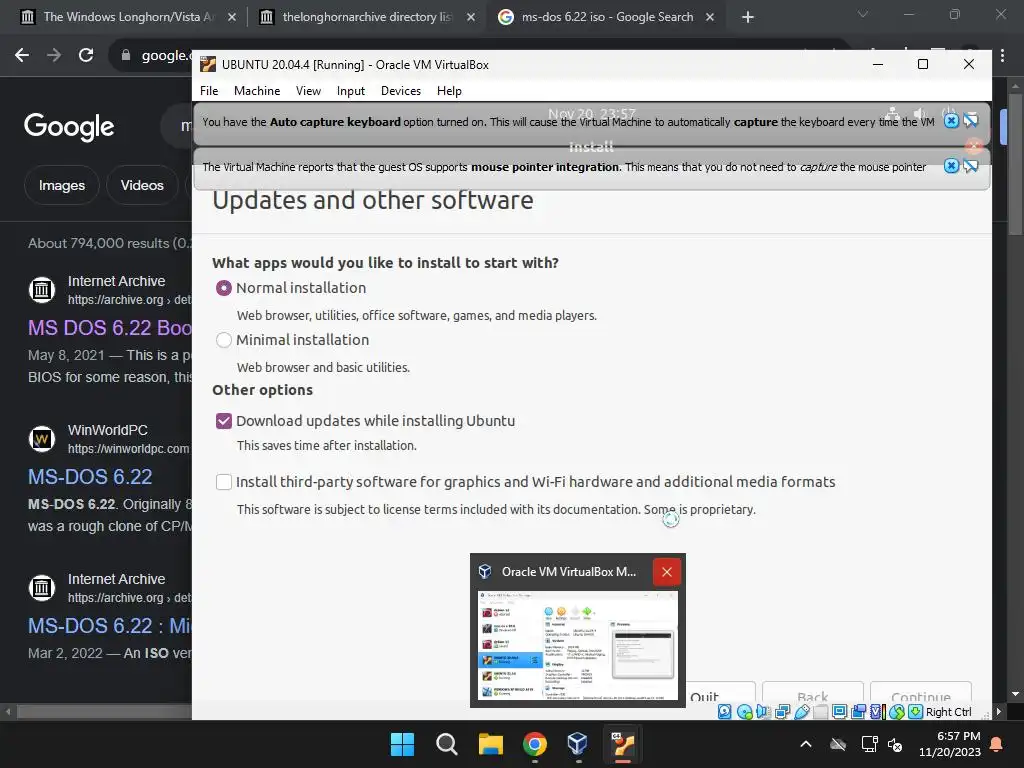The image size is (1024, 768).
Task: Click the network tray icon
Action: click(869, 744)
